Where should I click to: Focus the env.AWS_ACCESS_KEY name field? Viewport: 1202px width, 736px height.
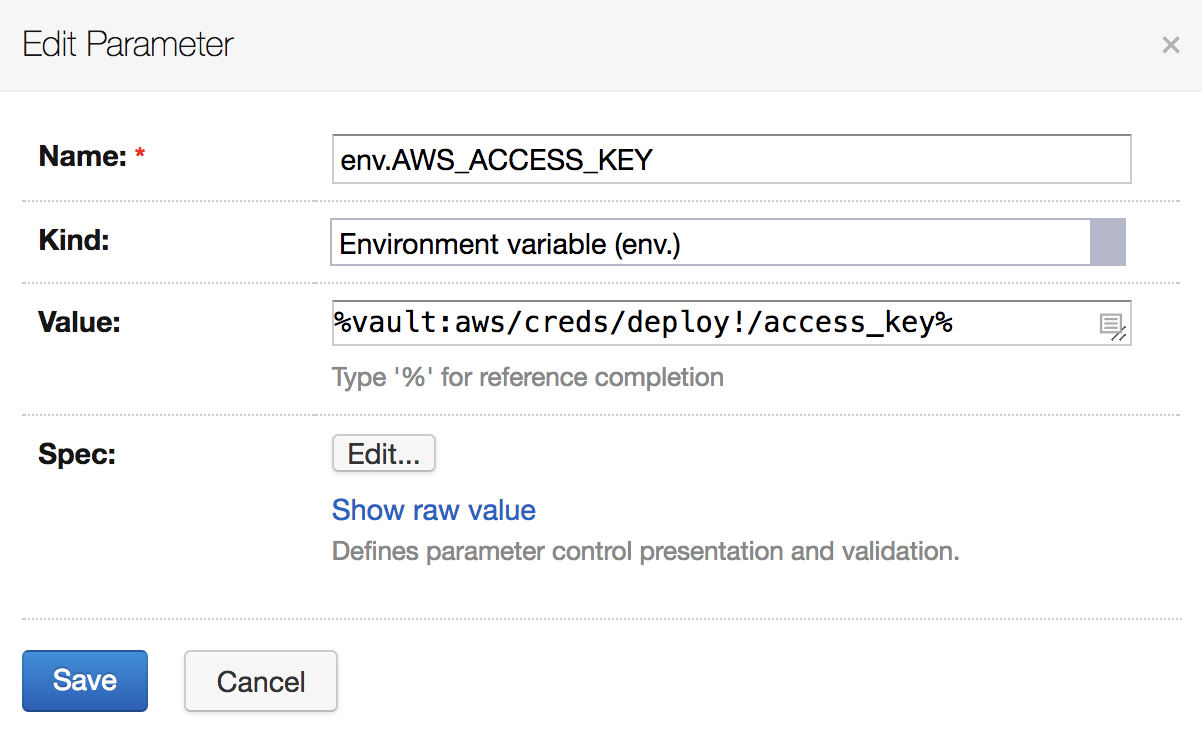coord(731,159)
